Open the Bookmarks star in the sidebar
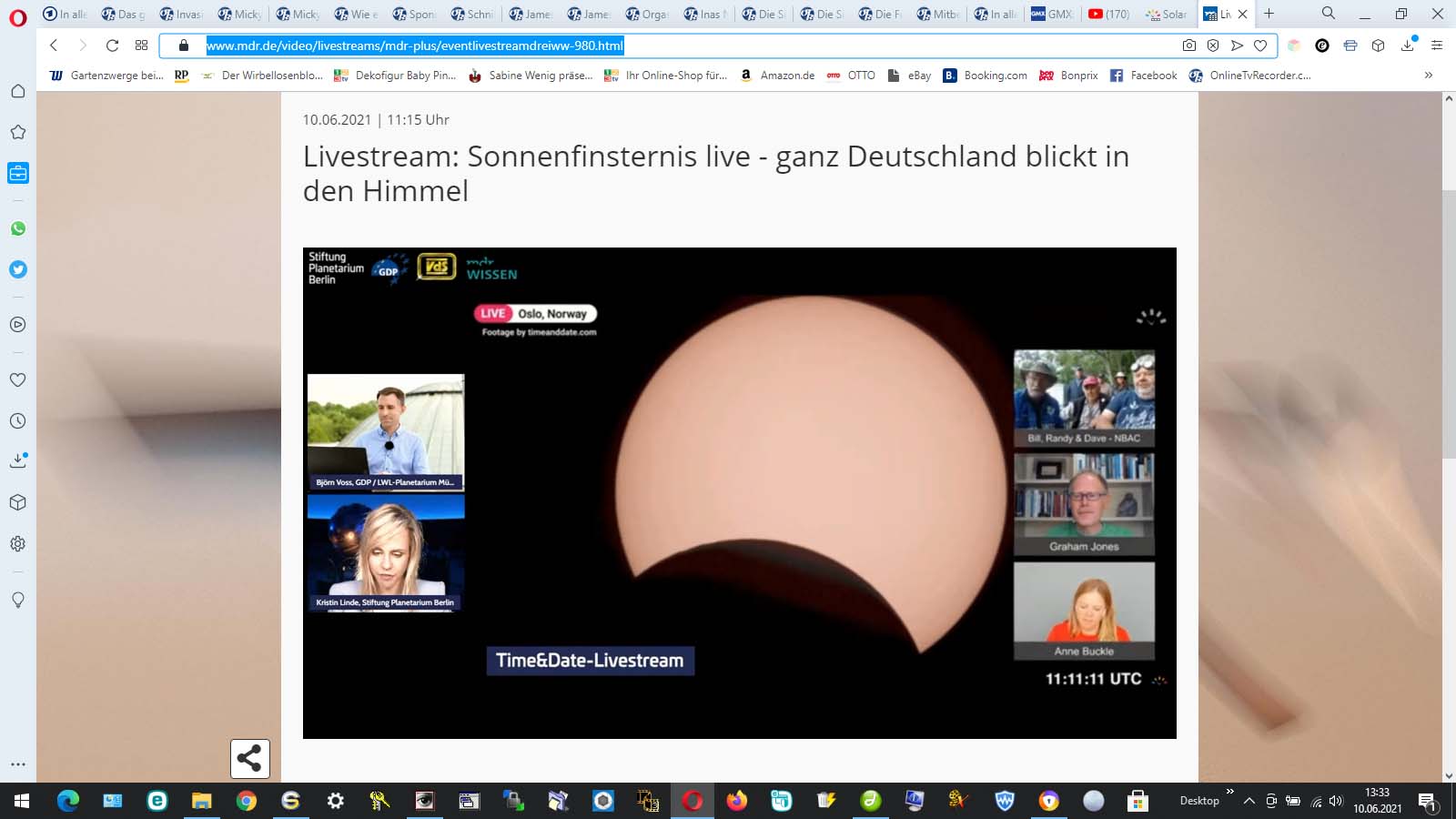 [17, 132]
